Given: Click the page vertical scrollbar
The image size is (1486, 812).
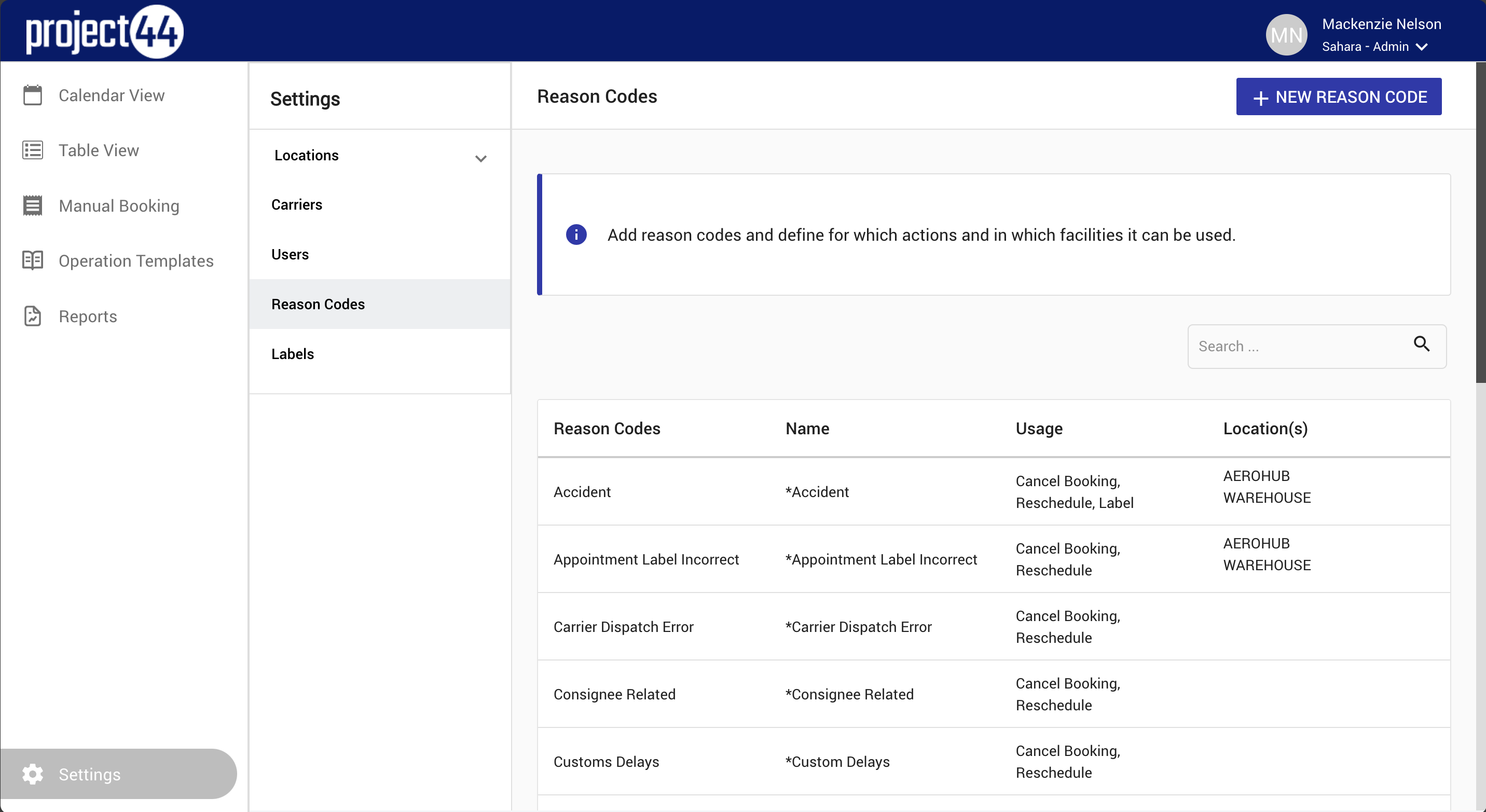Looking at the screenshot, I should click(x=1481, y=222).
